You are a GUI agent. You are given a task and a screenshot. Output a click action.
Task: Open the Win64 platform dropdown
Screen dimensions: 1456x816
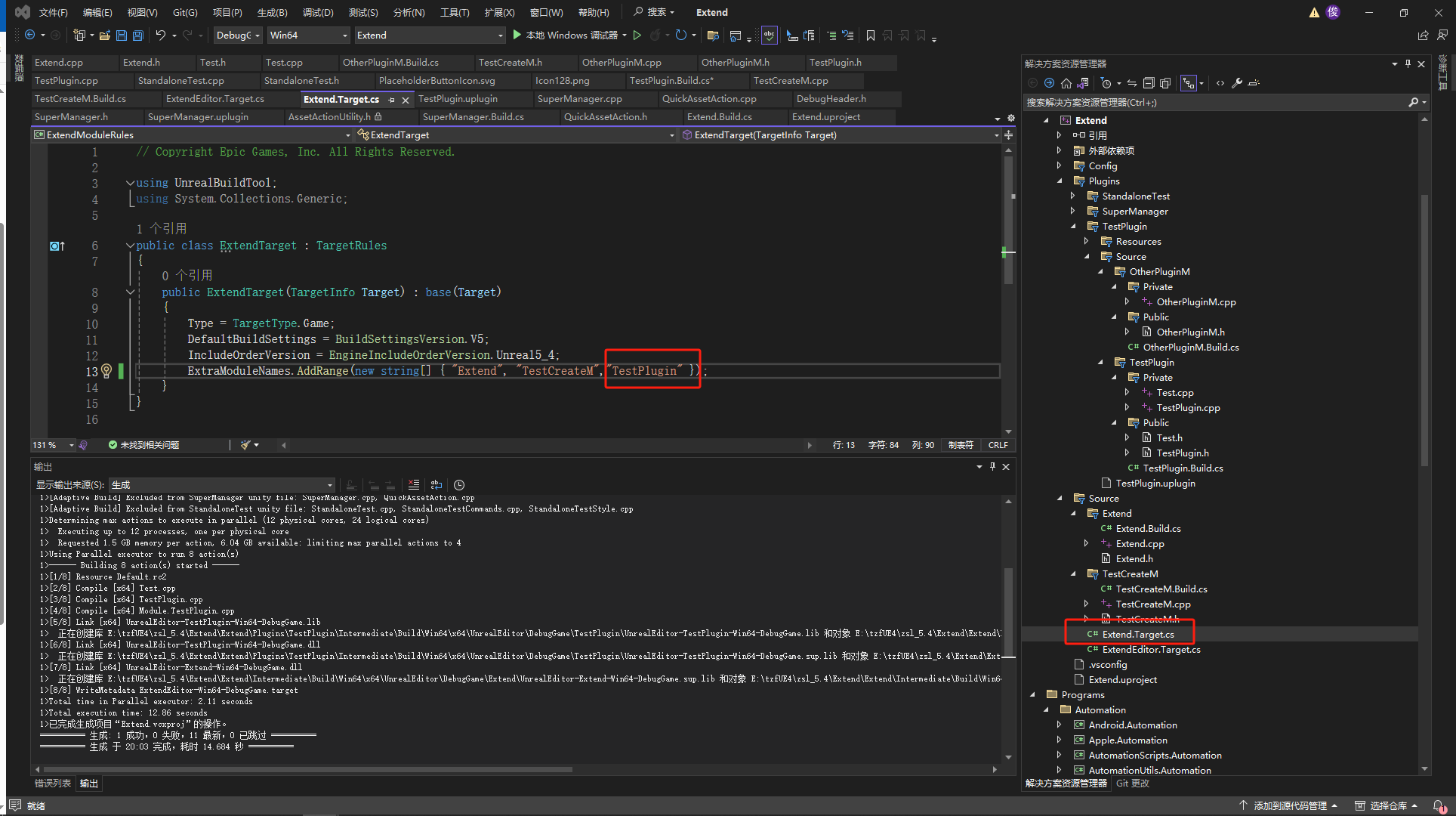[x=308, y=36]
